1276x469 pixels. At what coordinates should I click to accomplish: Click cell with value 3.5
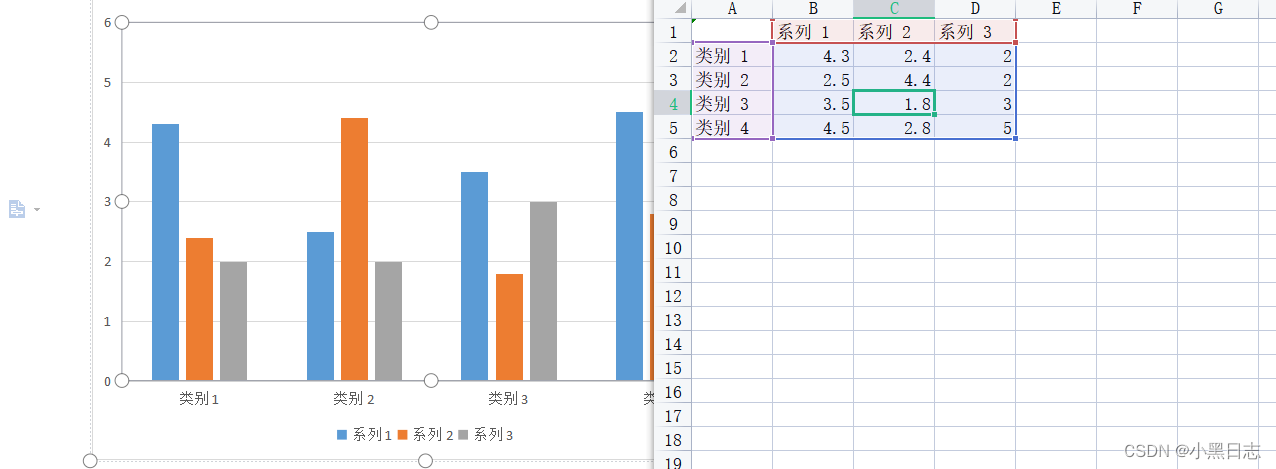(x=813, y=103)
